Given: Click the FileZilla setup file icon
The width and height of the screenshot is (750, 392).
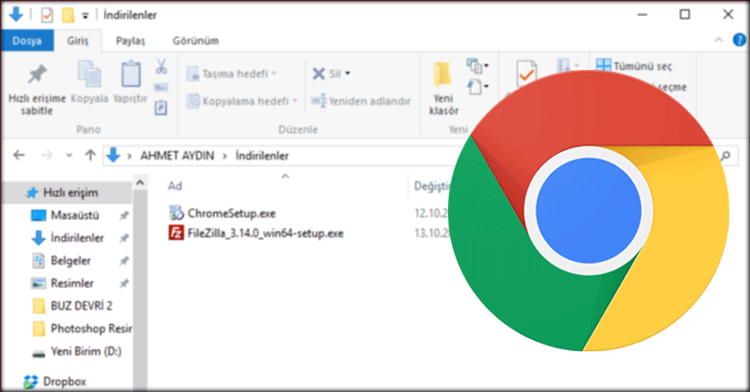Looking at the screenshot, I should pyautogui.click(x=176, y=233).
